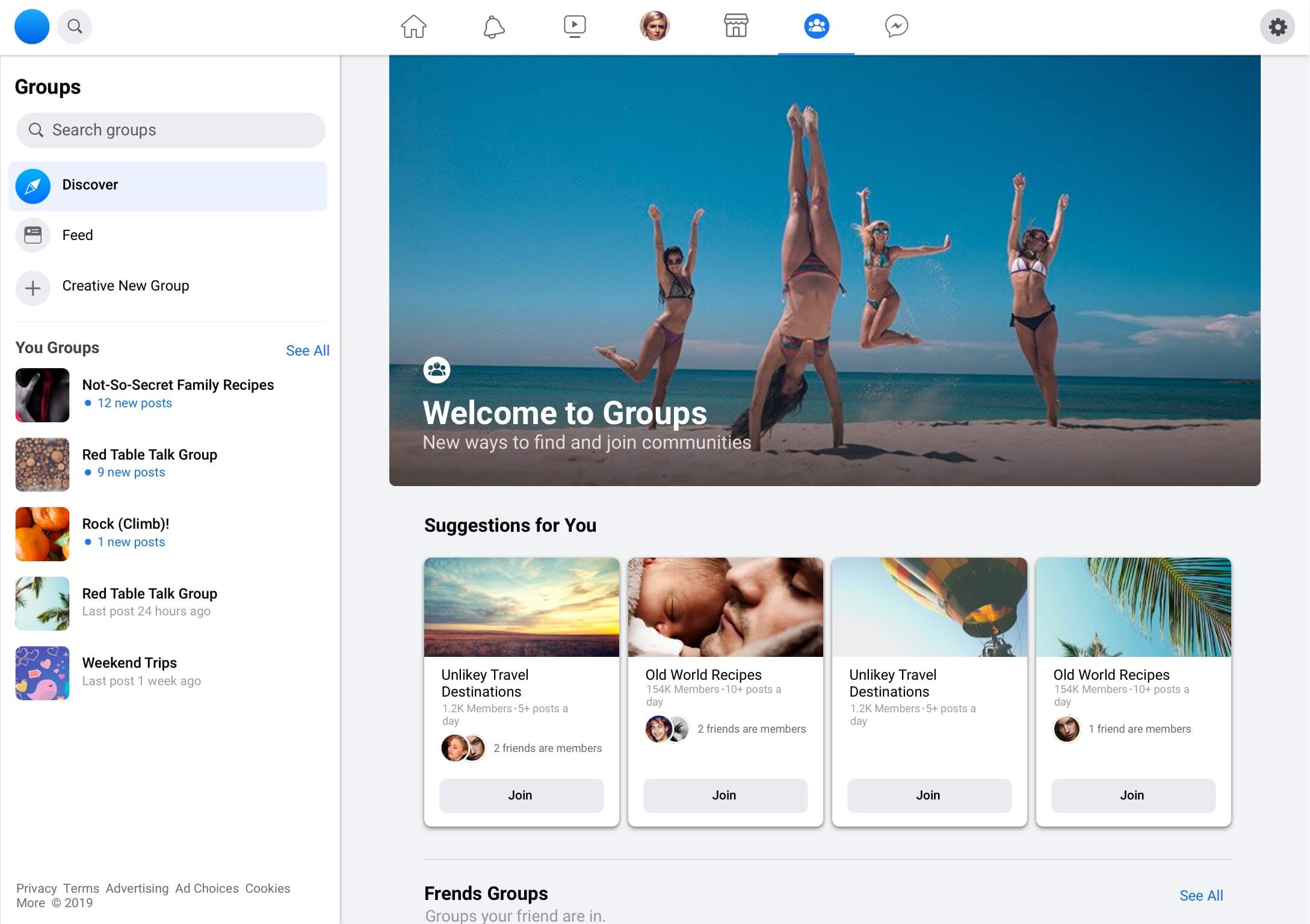Select Discover in the sidebar
The height and width of the screenshot is (924, 1310).
[x=90, y=185]
